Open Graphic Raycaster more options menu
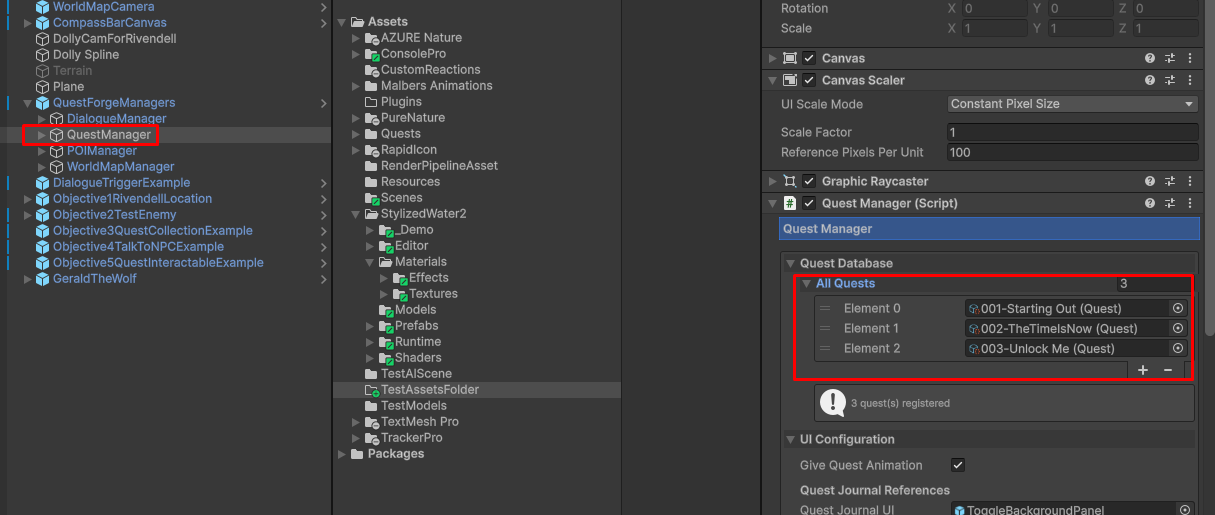Screen dimensions: 1215x515 click(1189, 181)
